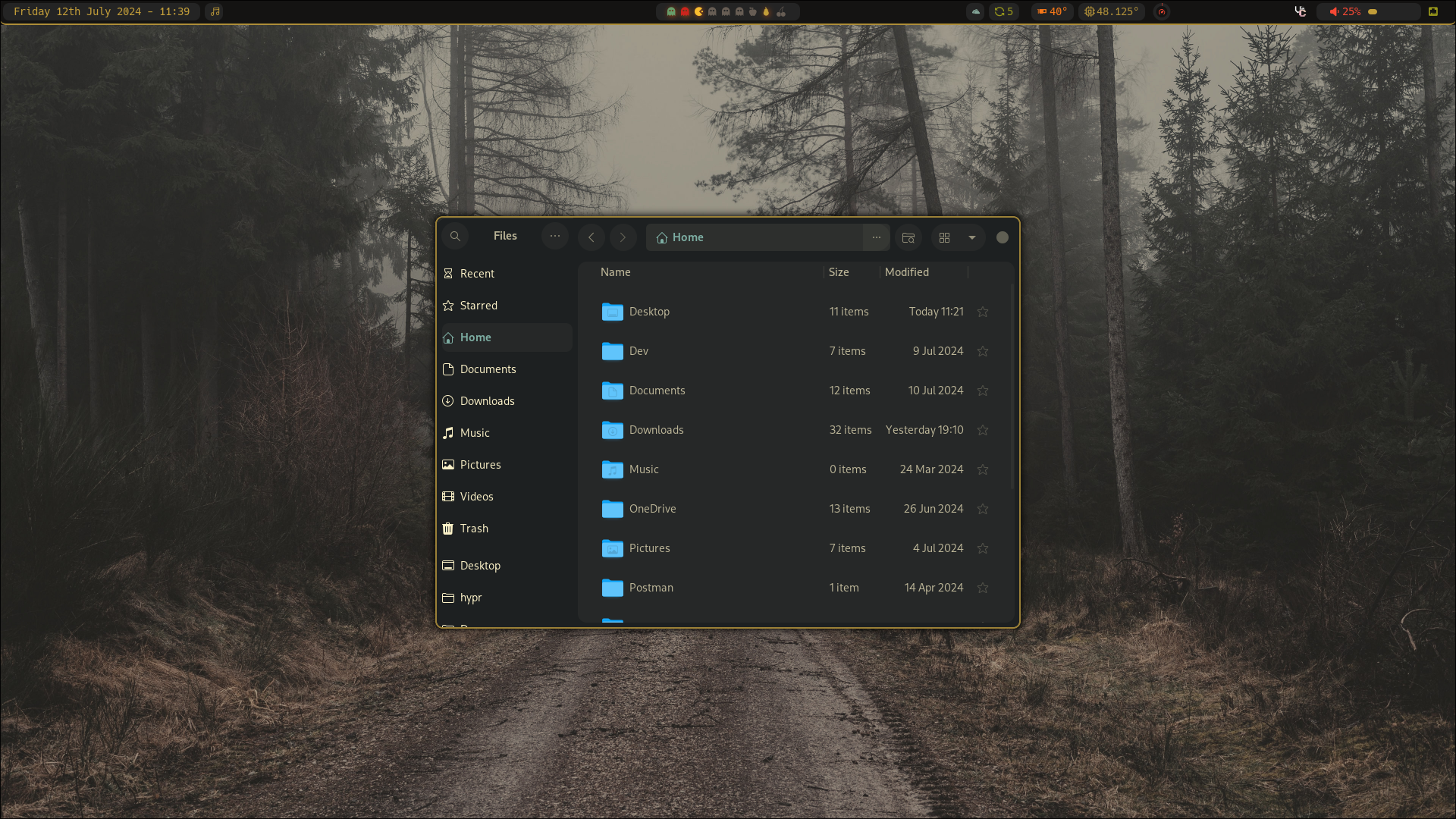Open Desktop bookmark in the sidebar
Viewport: 1456px width, 819px height.
[x=506, y=566]
